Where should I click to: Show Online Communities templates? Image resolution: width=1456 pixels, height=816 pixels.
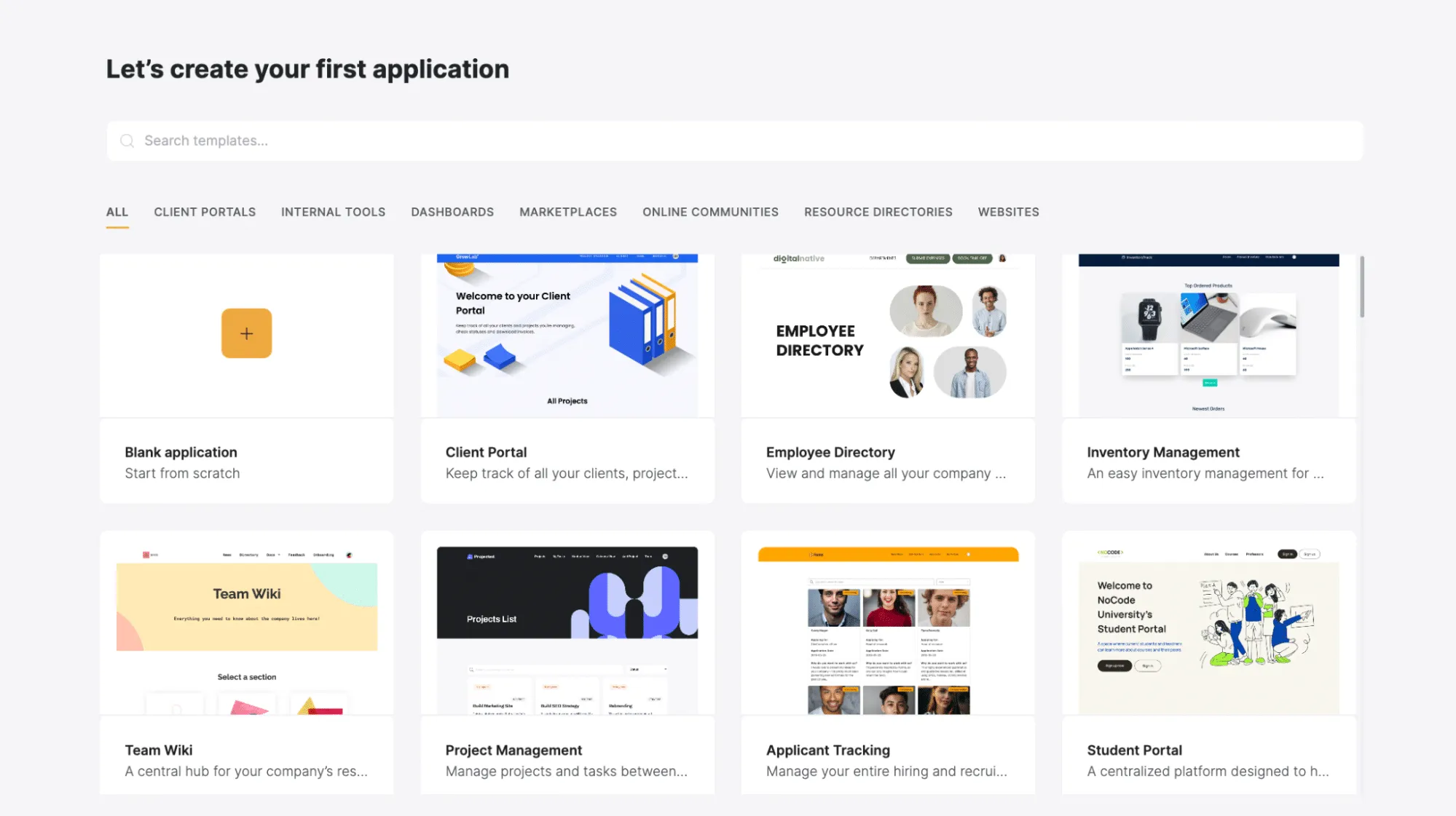(x=710, y=212)
